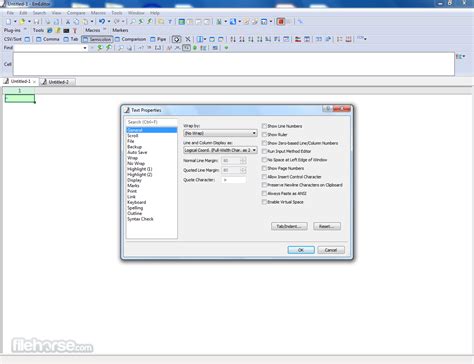Click the Quote Character input field

234,180
